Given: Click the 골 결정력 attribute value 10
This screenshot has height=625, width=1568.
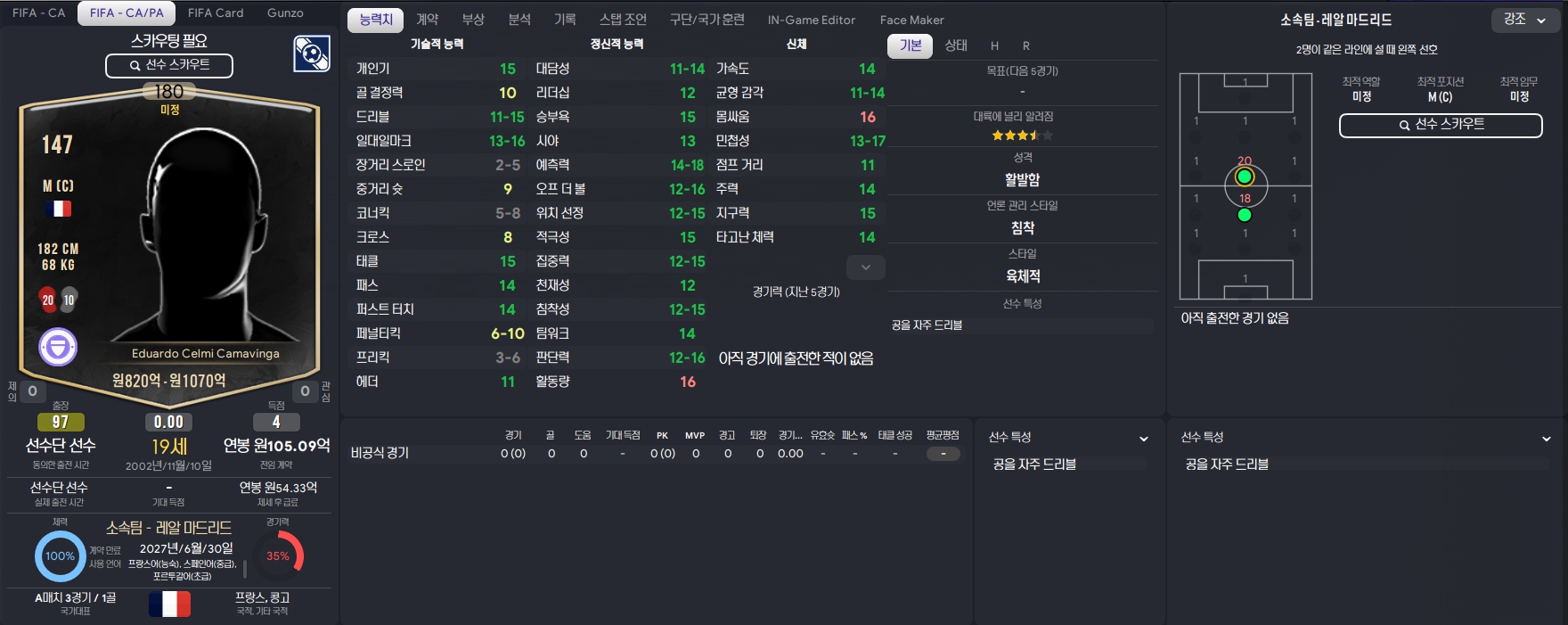Looking at the screenshot, I should (507, 93).
